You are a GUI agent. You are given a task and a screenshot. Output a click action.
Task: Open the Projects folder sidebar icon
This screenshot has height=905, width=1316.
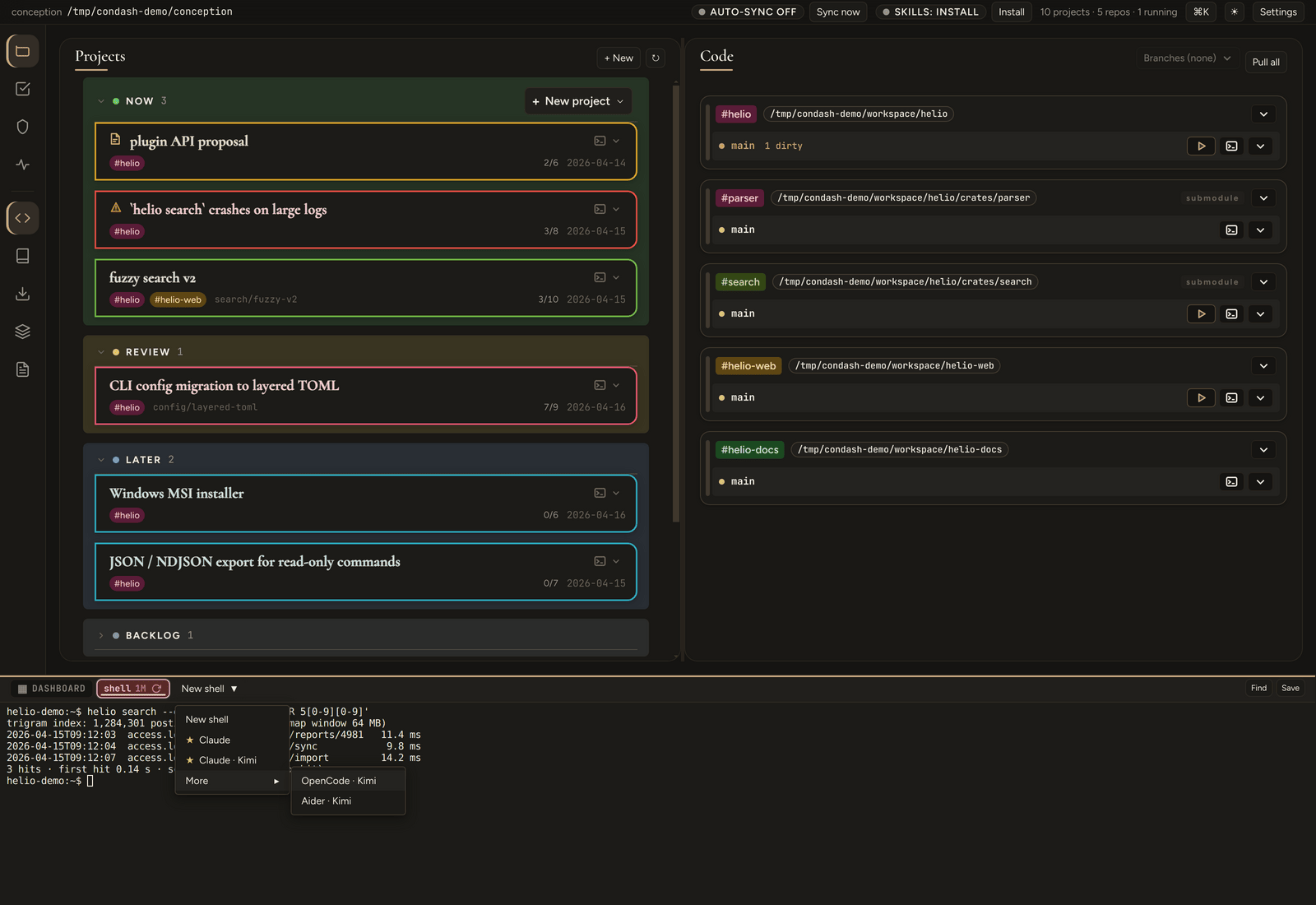23,51
